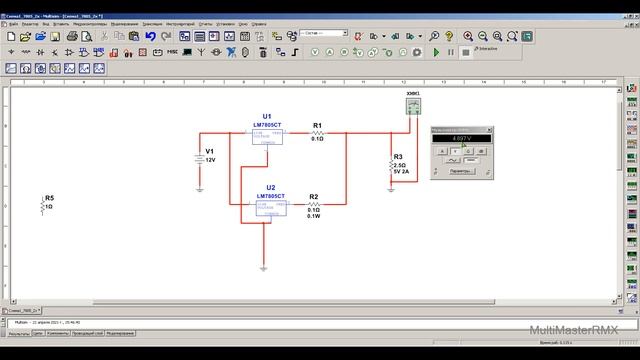Open a file with yellow folder icon
The height and width of the screenshot is (360, 640).
point(25,37)
